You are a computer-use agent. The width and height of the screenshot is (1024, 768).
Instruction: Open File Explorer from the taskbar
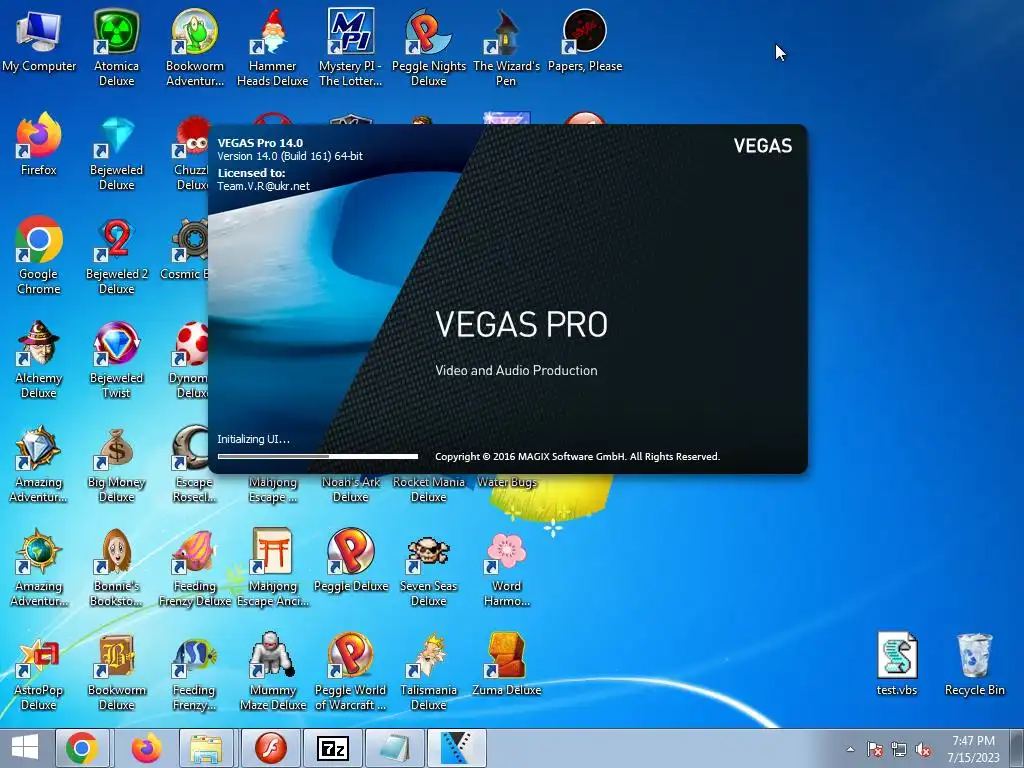pyautogui.click(x=207, y=748)
